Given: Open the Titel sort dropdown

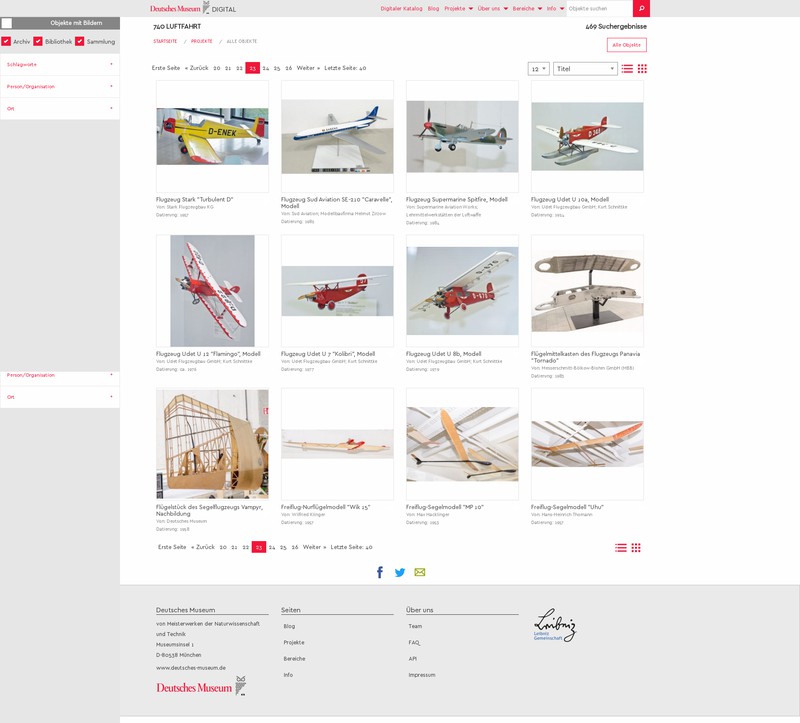Looking at the screenshot, I should [x=585, y=69].
